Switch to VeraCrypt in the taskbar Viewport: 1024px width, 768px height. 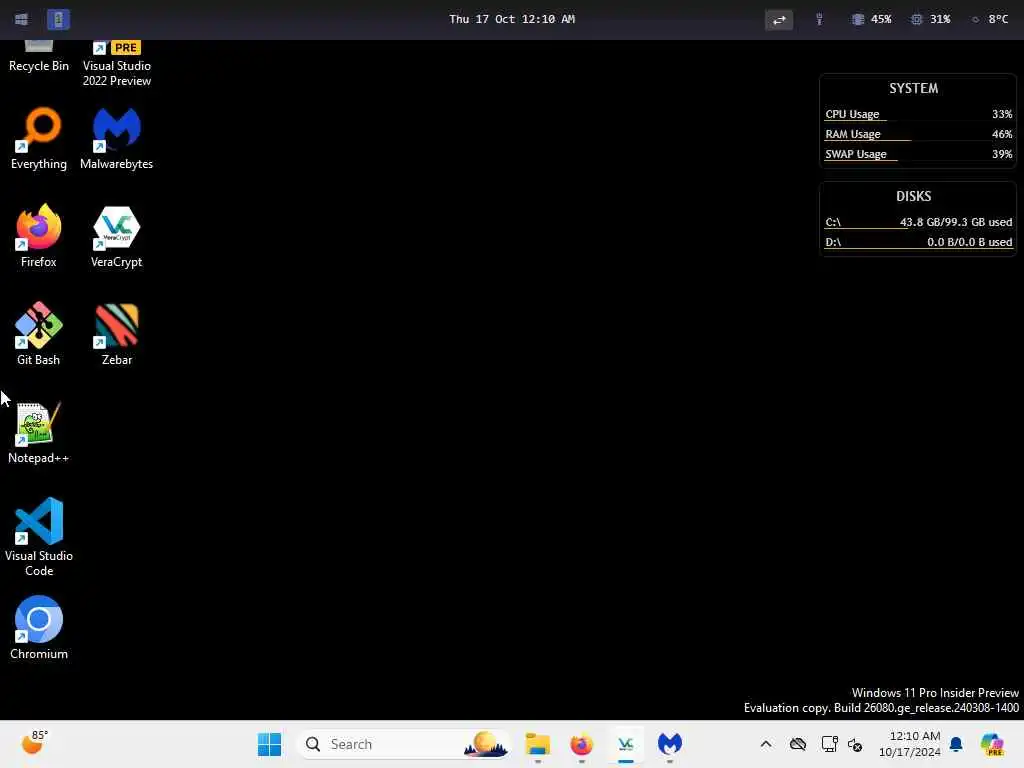tap(626, 744)
